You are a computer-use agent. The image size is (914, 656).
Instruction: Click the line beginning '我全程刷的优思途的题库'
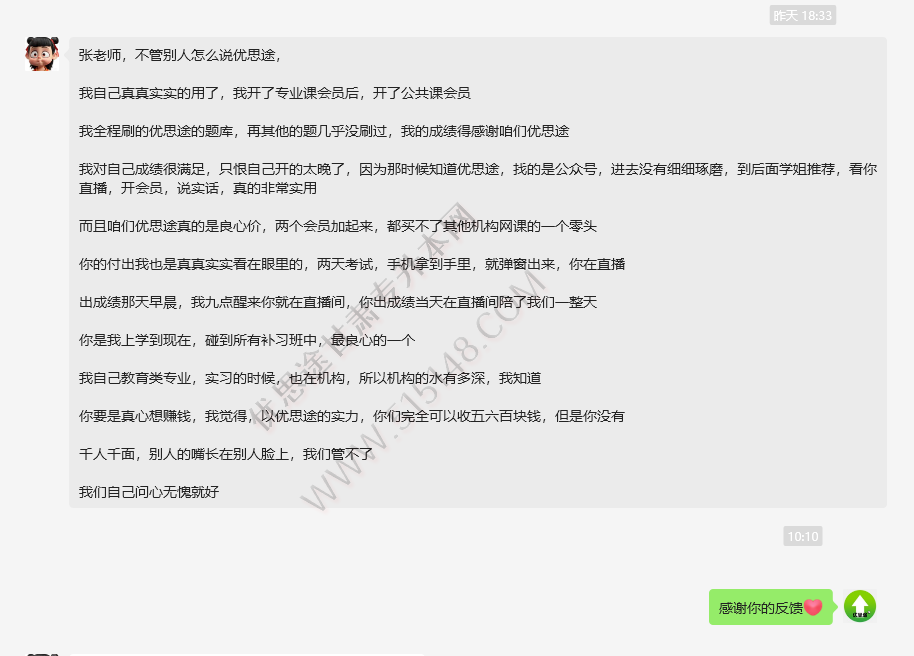point(324,131)
